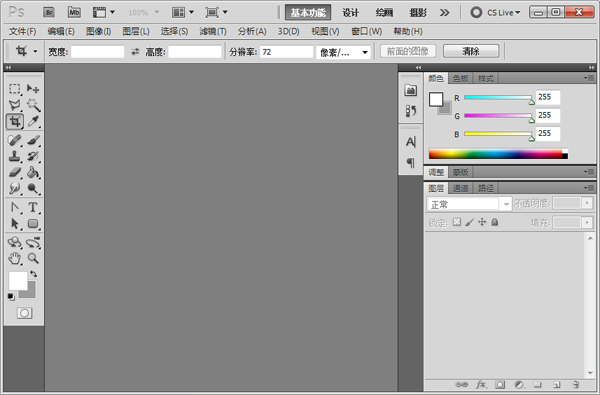Screen dimensions: 600x395
Task: Choose the Polygonal Lasso tool
Action: (15, 105)
